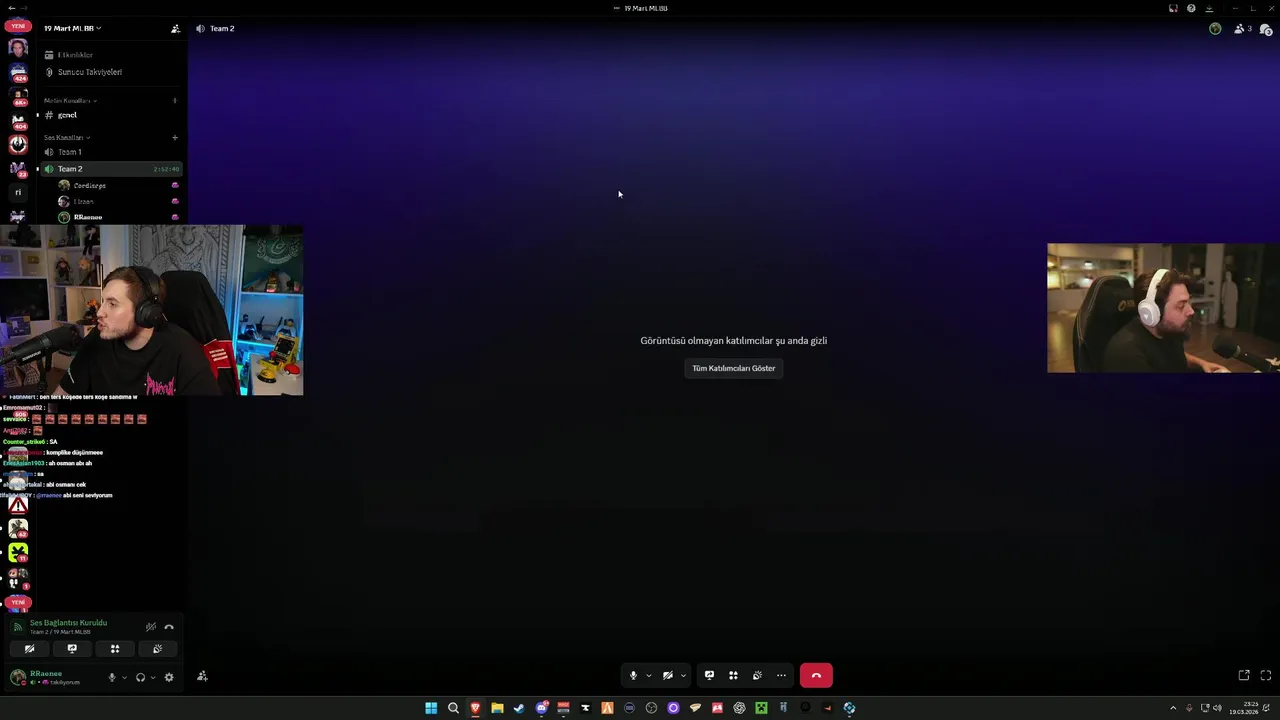Deafen with headphones icon in user panel
1280x720 pixels.
[x=140, y=677]
